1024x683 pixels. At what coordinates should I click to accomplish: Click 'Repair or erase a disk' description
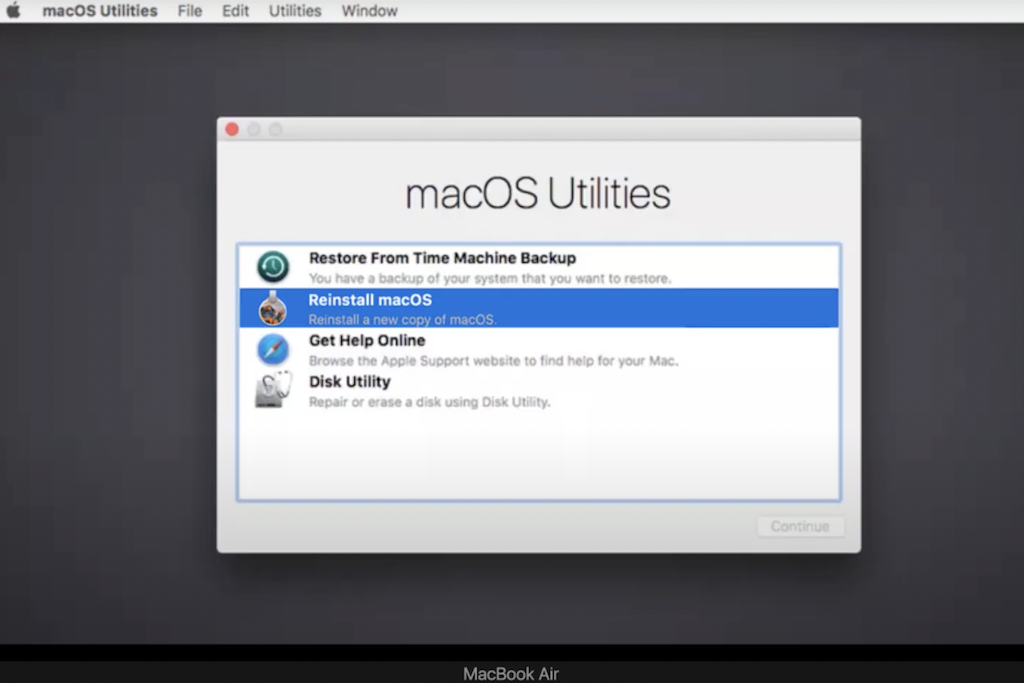(430, 402)
